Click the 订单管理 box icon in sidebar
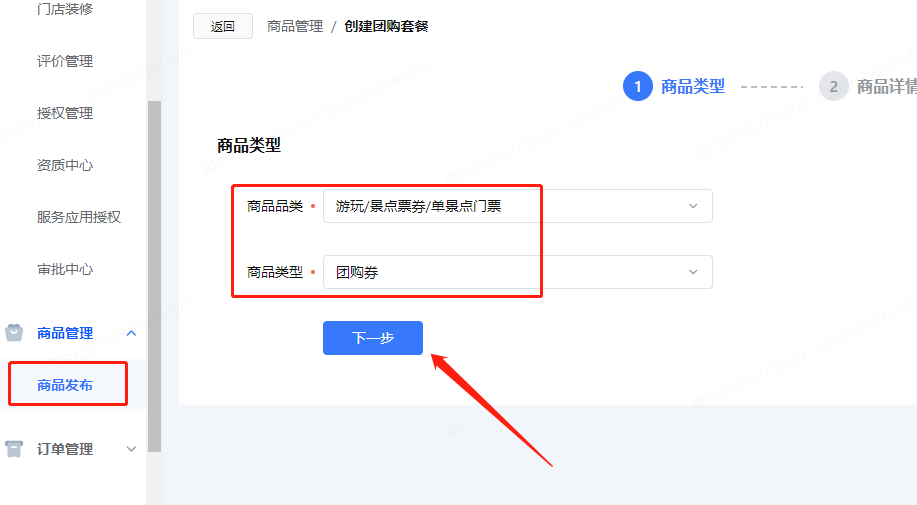This screenshot has height=505, width=917. coord(14,449)
